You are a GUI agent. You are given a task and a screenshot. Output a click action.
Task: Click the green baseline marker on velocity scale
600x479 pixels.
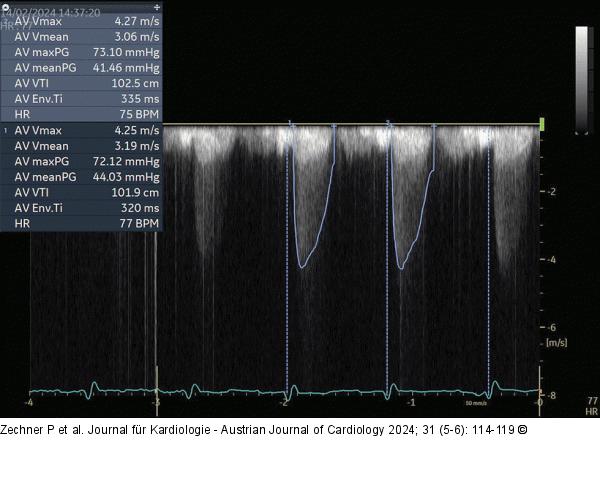coord(542,124)
